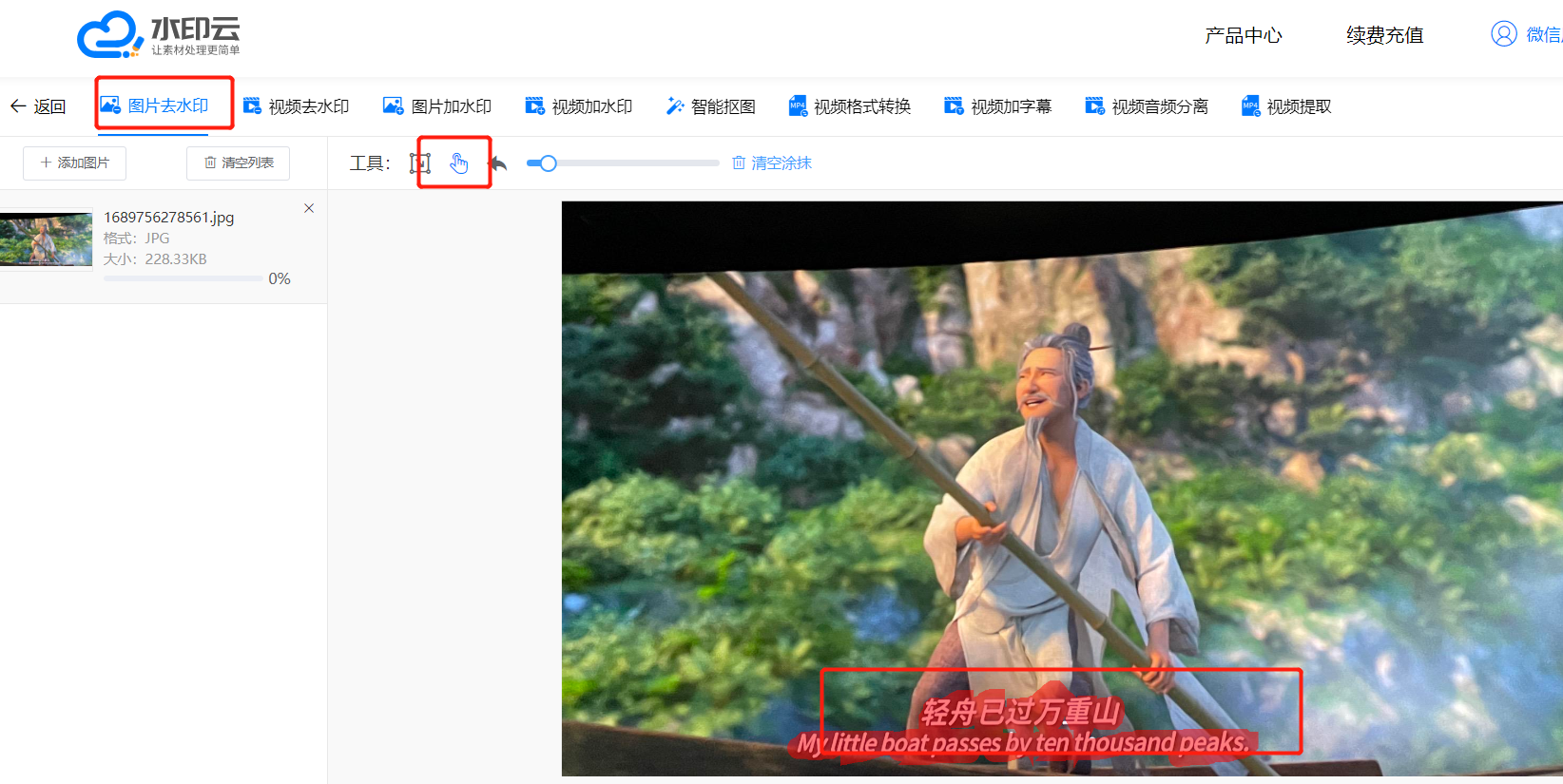Click the 大小: 228.33KB text
1563x784 pixels.
(x=155, y=258)
